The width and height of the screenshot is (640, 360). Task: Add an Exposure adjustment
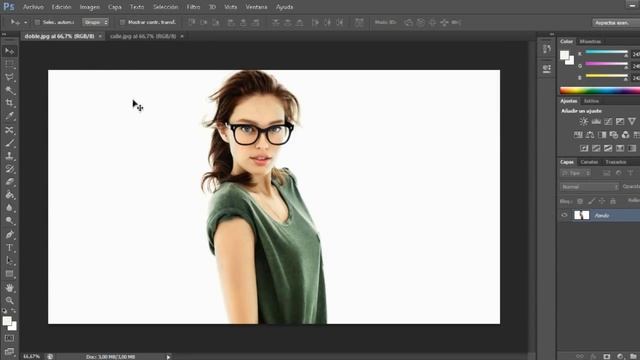pyautogui.click(x=620, y=122)
